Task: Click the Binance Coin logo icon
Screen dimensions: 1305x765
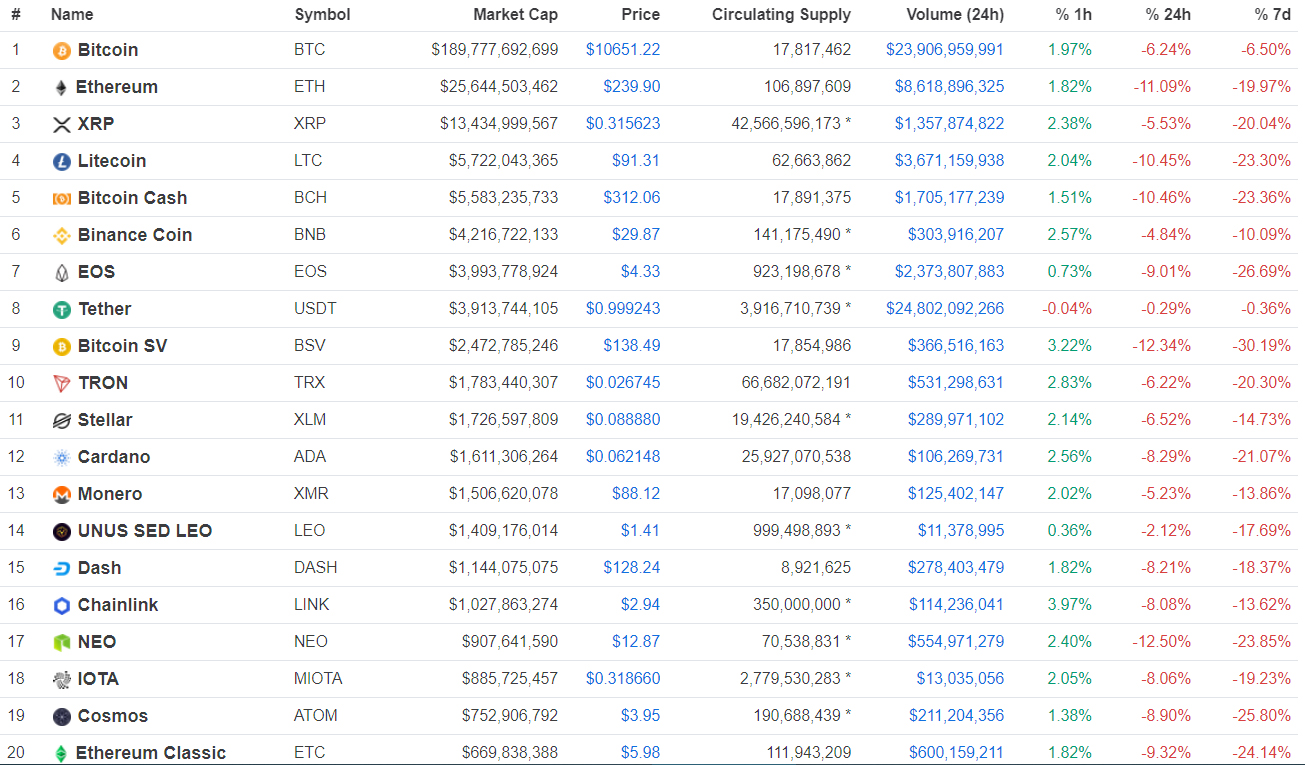Action: 62,236
